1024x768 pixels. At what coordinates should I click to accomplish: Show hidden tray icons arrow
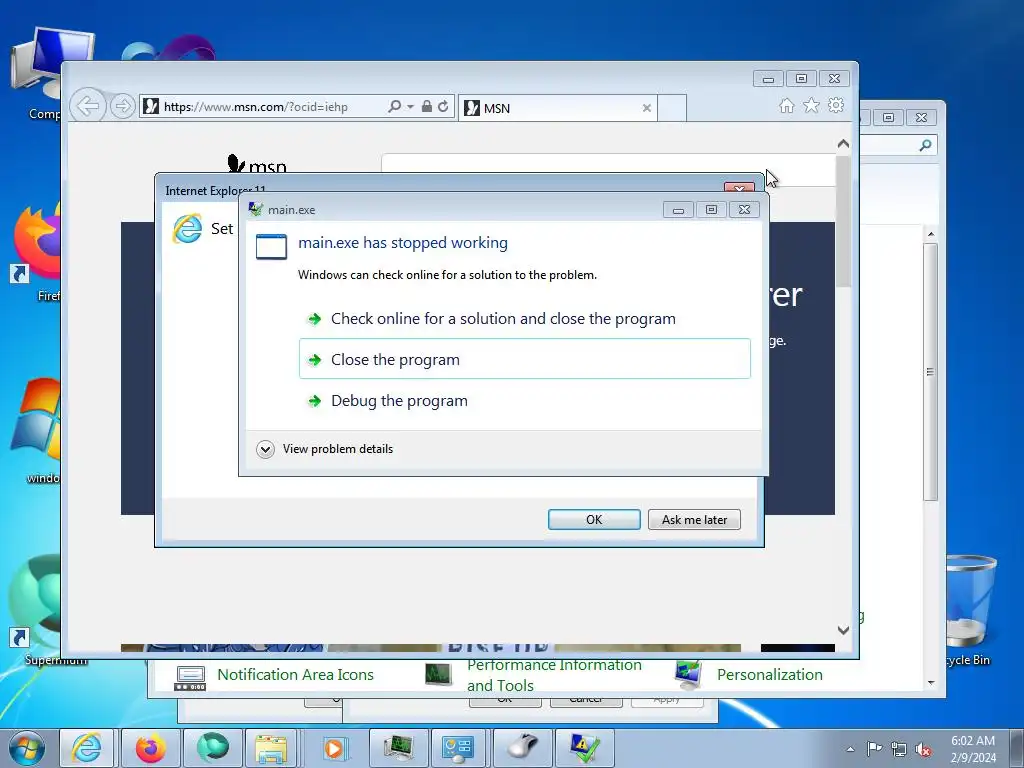tap(850, 749)
